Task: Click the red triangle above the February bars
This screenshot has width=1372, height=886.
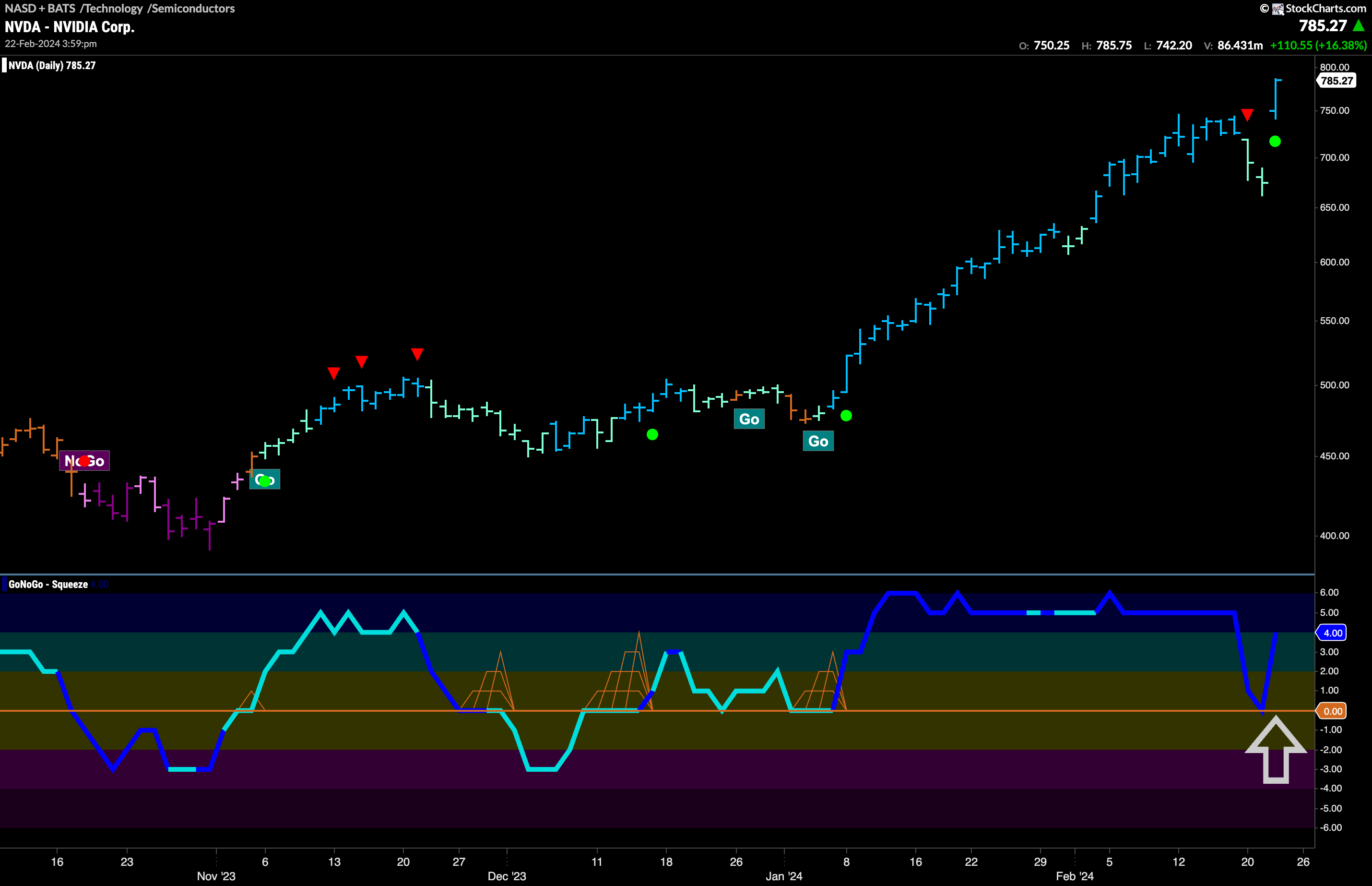Action: [1247, 115]
